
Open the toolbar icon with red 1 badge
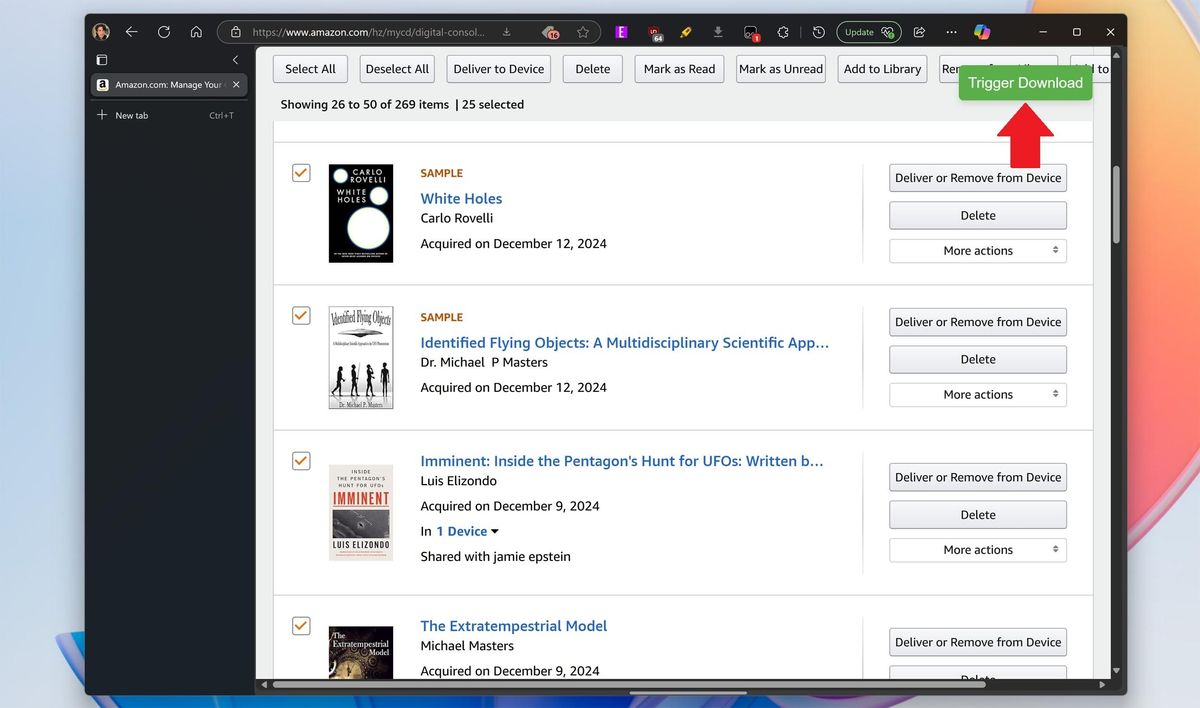tap(751, 33)
